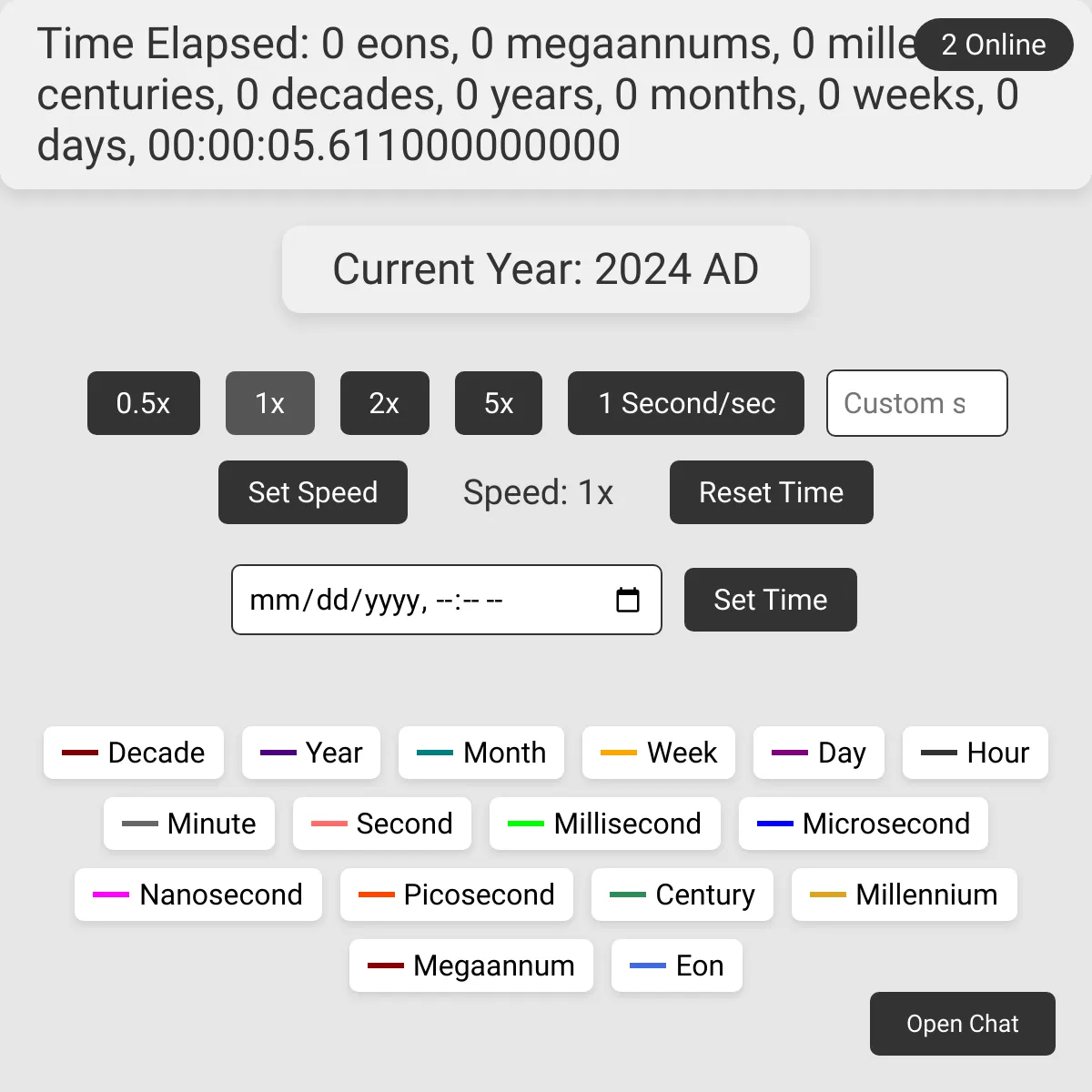Focus the Custom speed input field
The width and height of the screenshot is (1092, 1092).
pos(917,403)
